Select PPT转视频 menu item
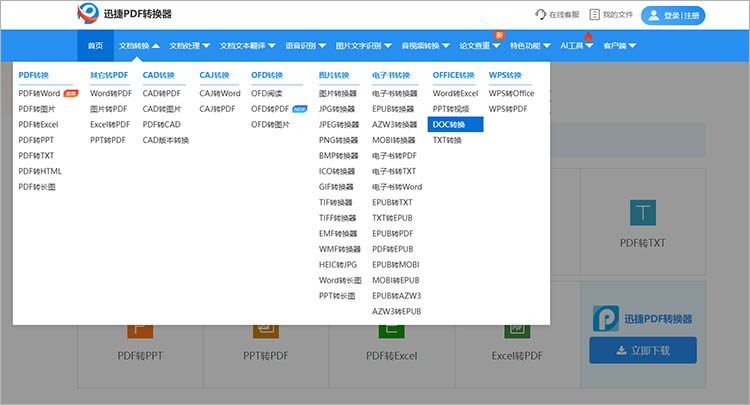 click(451, 109)
